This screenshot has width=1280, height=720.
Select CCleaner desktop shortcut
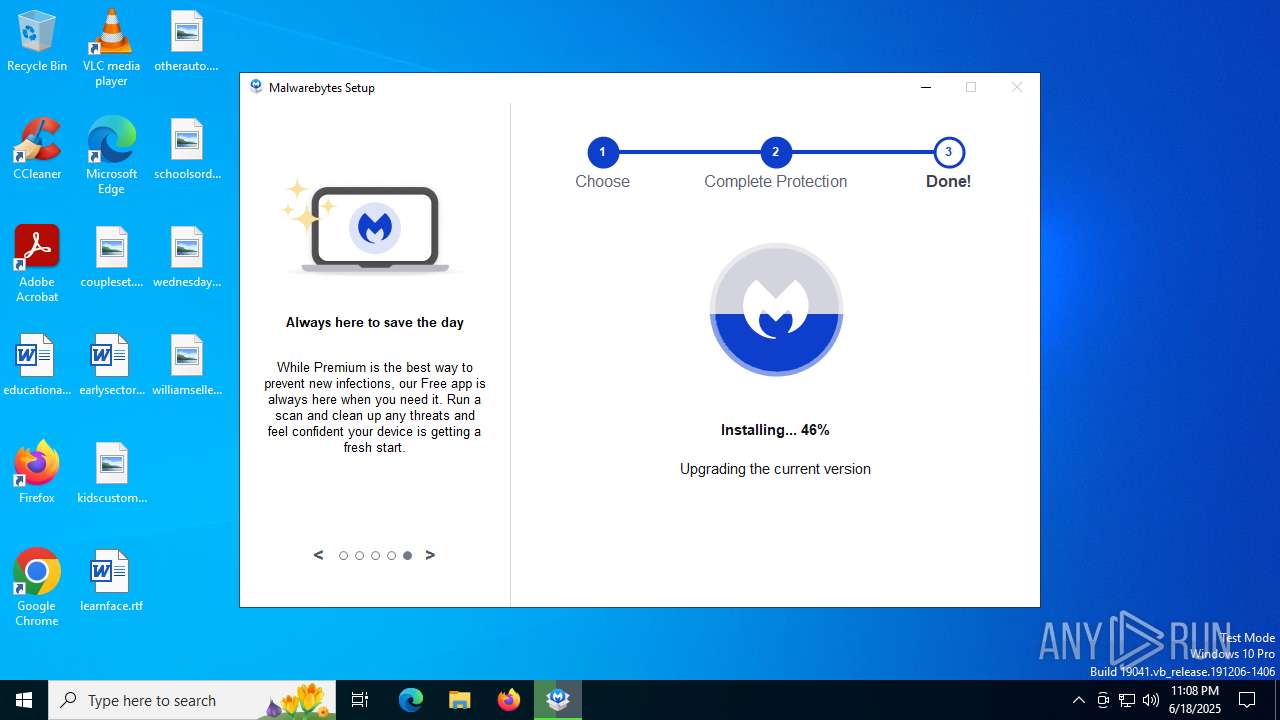pos(37,149)
